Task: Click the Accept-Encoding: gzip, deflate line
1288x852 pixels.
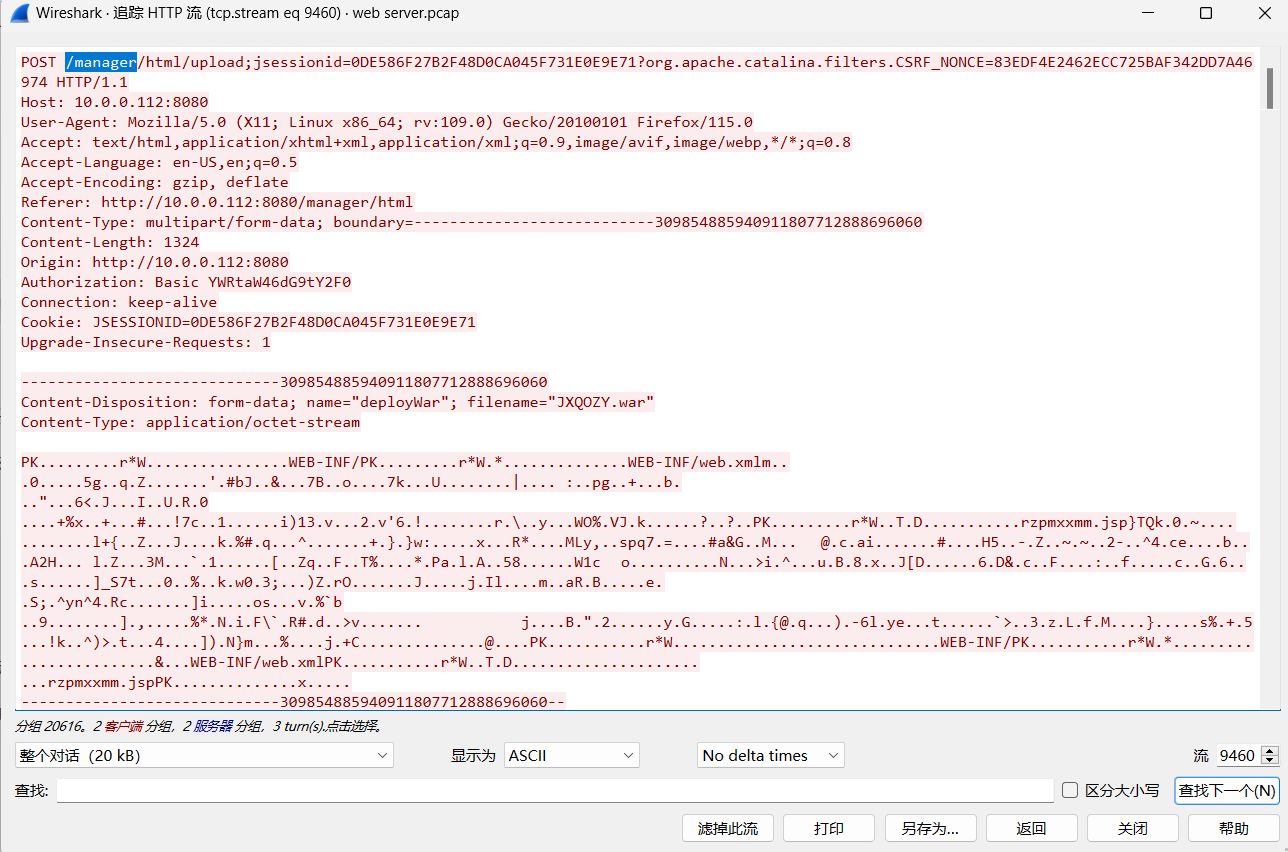Action: 155,182
